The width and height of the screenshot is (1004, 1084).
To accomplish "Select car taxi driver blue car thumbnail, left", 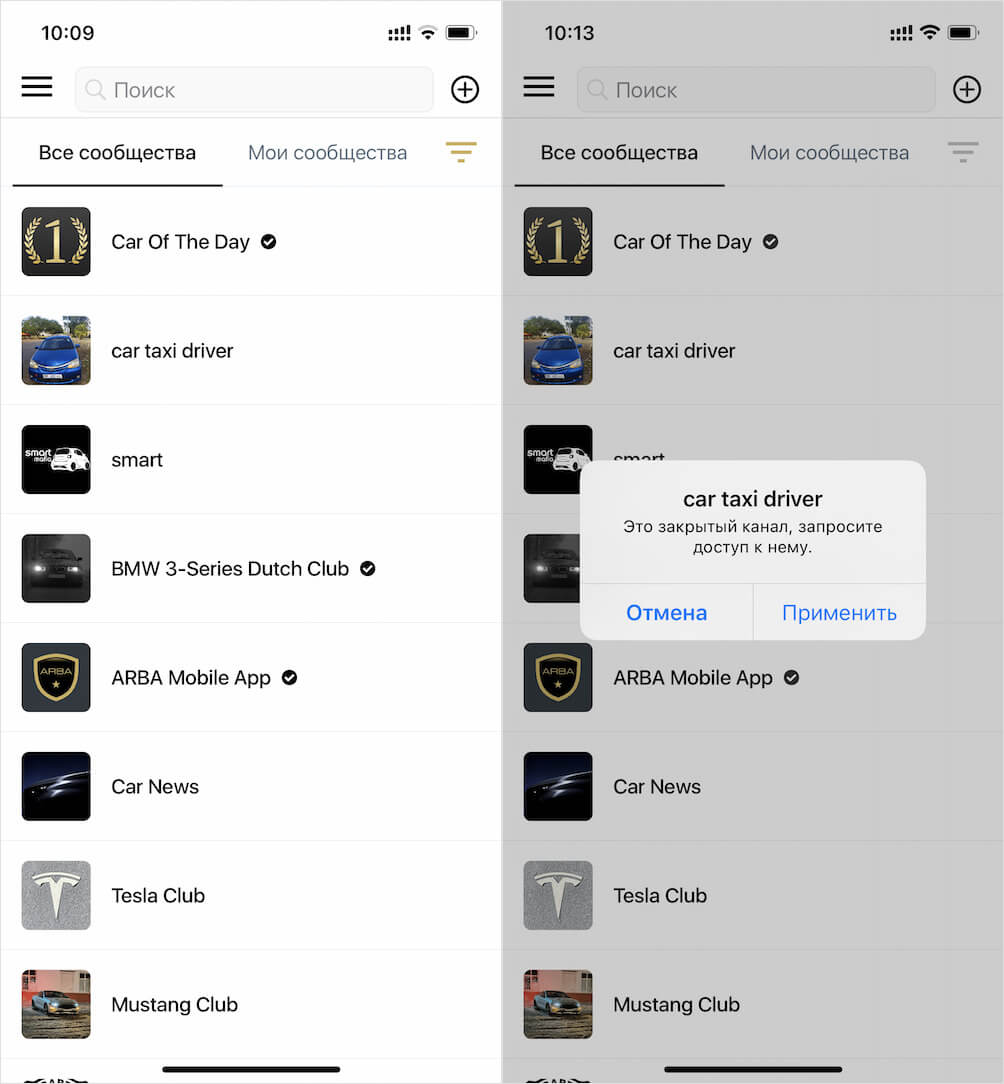I will point(56,351).
